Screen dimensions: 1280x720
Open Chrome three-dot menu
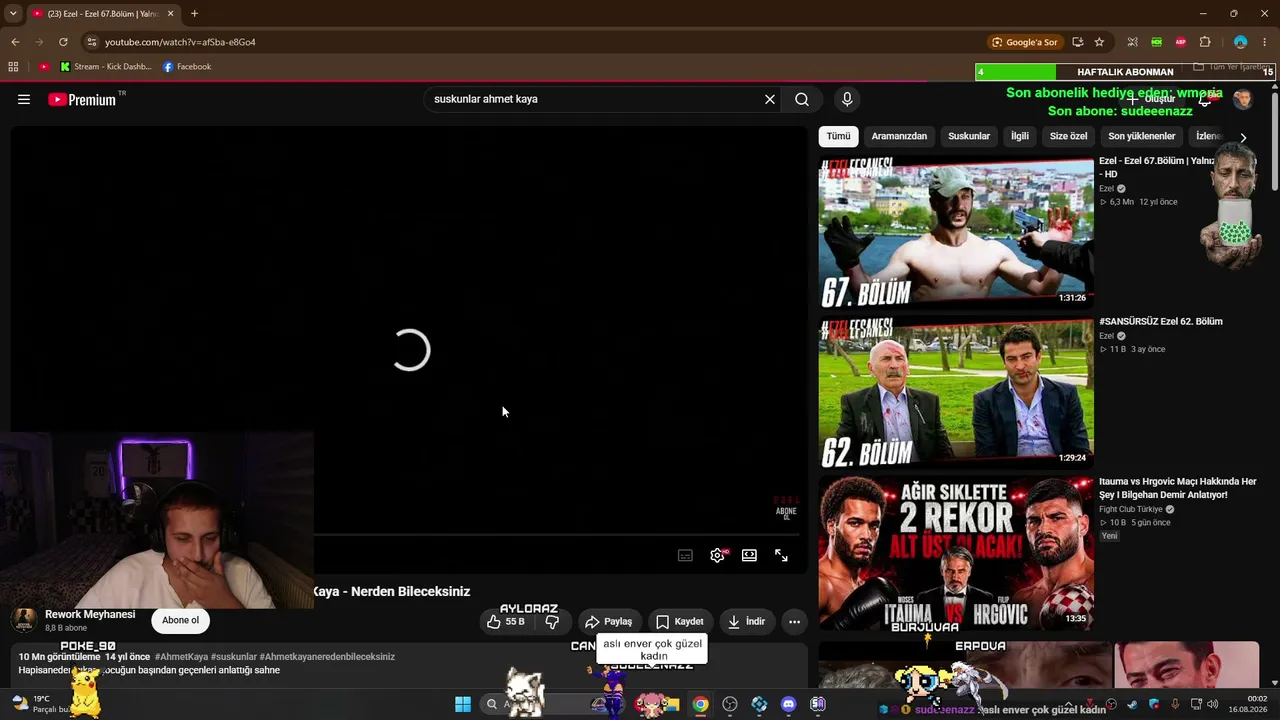pyautogui.click(x=1265, y=42)
